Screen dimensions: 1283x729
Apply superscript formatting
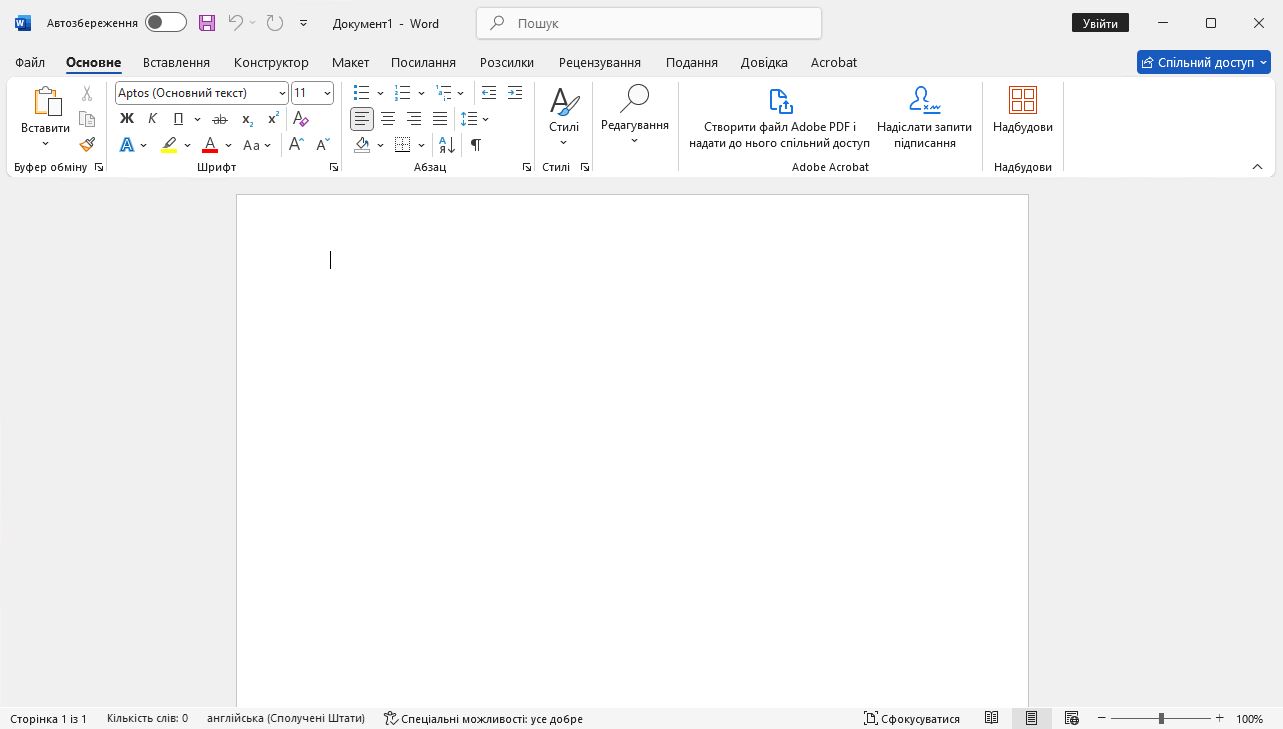tap(273, 119)
